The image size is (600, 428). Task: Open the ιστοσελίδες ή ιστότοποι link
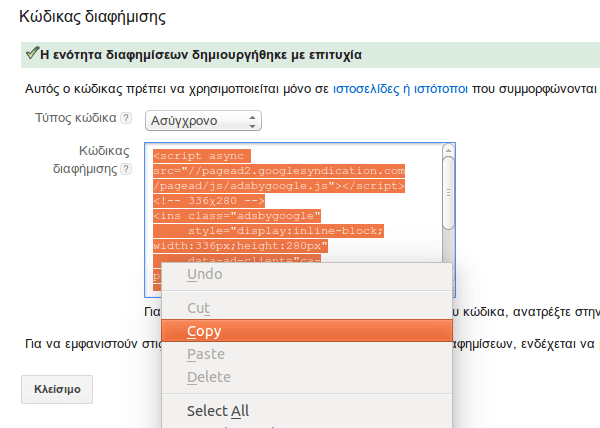click(x=400, y=89)
